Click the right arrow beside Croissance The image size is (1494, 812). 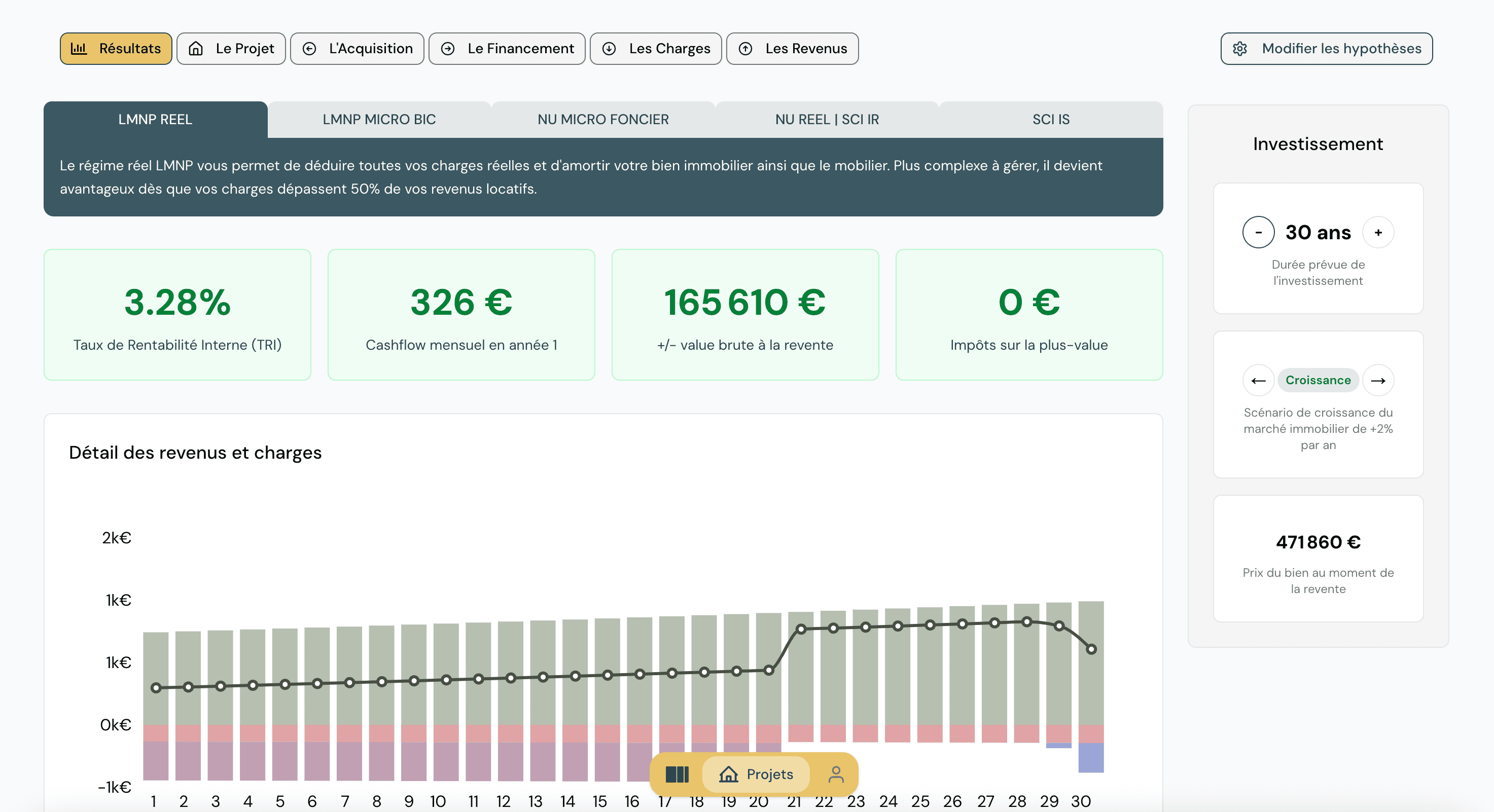point(1378,380)
